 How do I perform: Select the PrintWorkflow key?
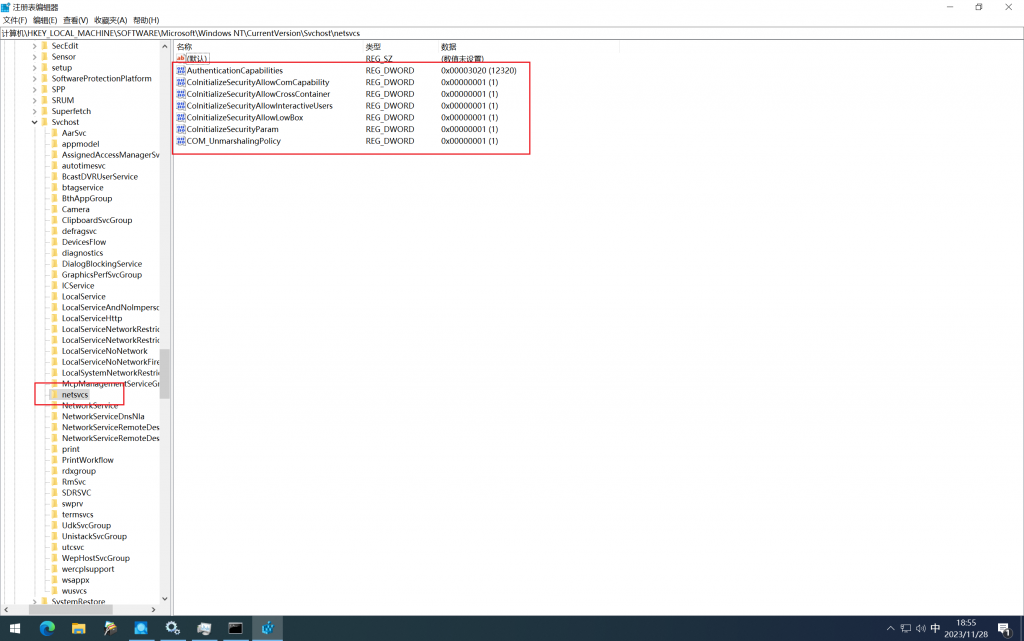88,460
